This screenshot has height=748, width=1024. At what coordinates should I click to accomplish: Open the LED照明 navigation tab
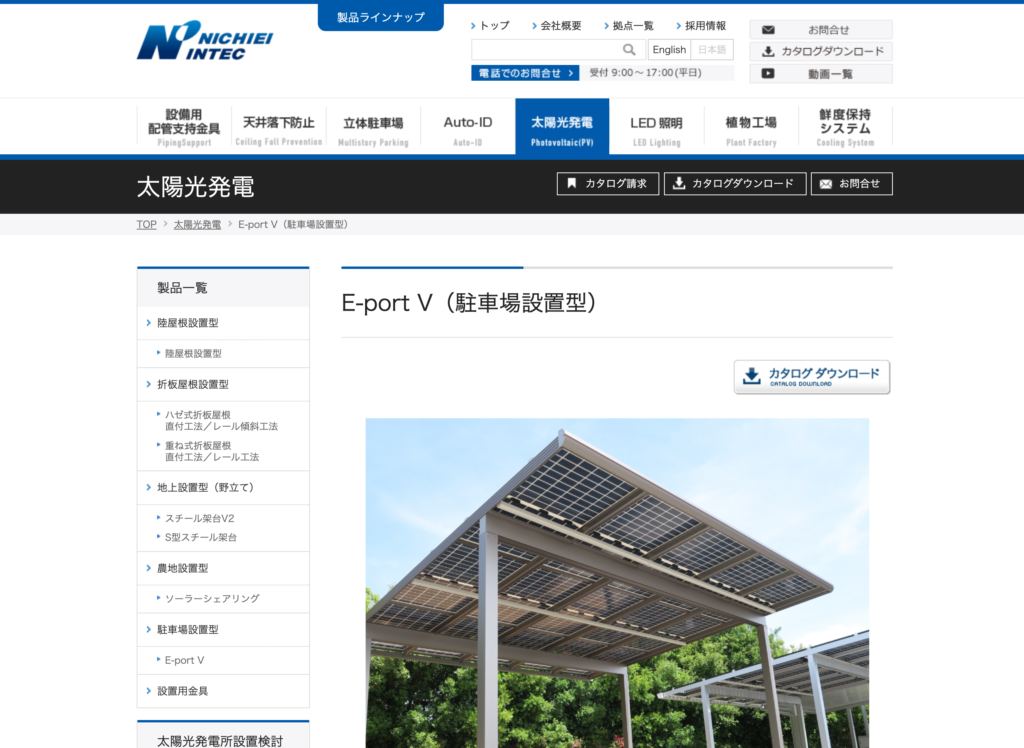(656, 127)
